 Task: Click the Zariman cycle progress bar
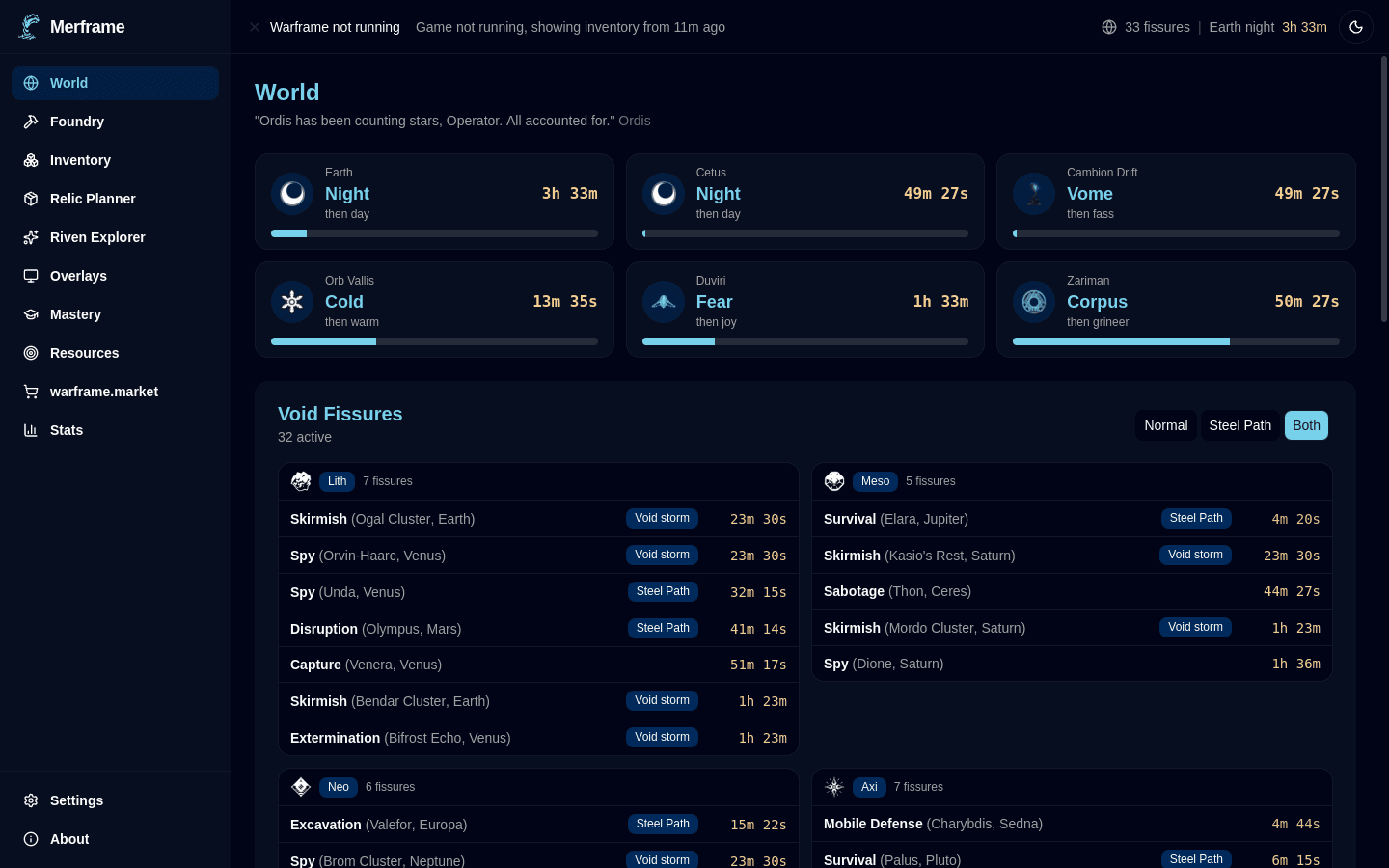pyautogui.click(x=1176, y=341)
